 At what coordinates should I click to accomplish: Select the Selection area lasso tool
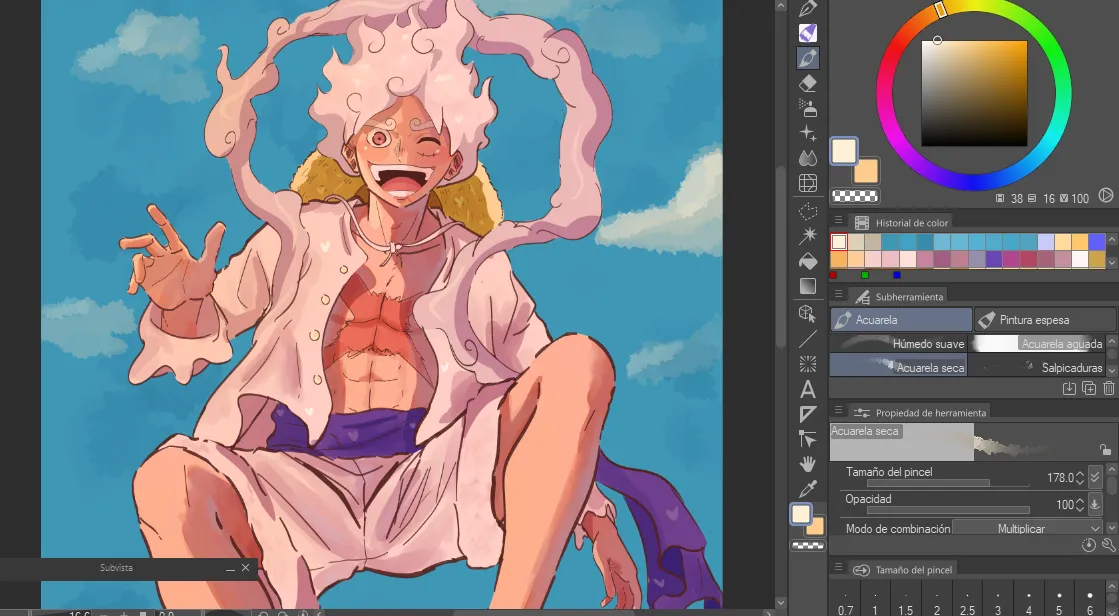[x=808, y=211]
